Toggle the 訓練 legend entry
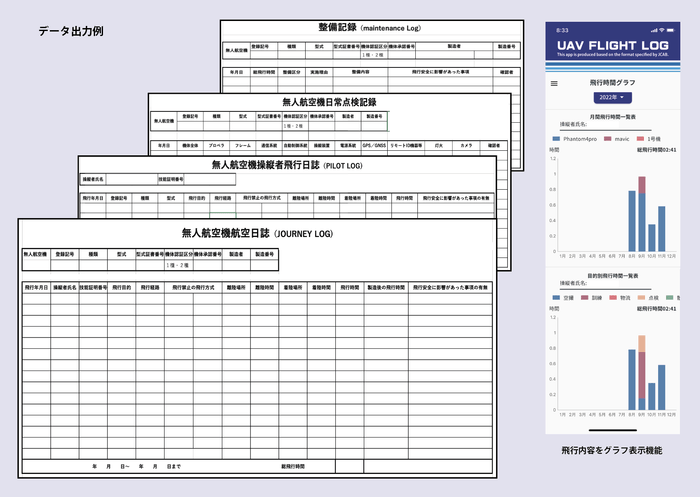The image size is (700, 497). tap(594, 297)
